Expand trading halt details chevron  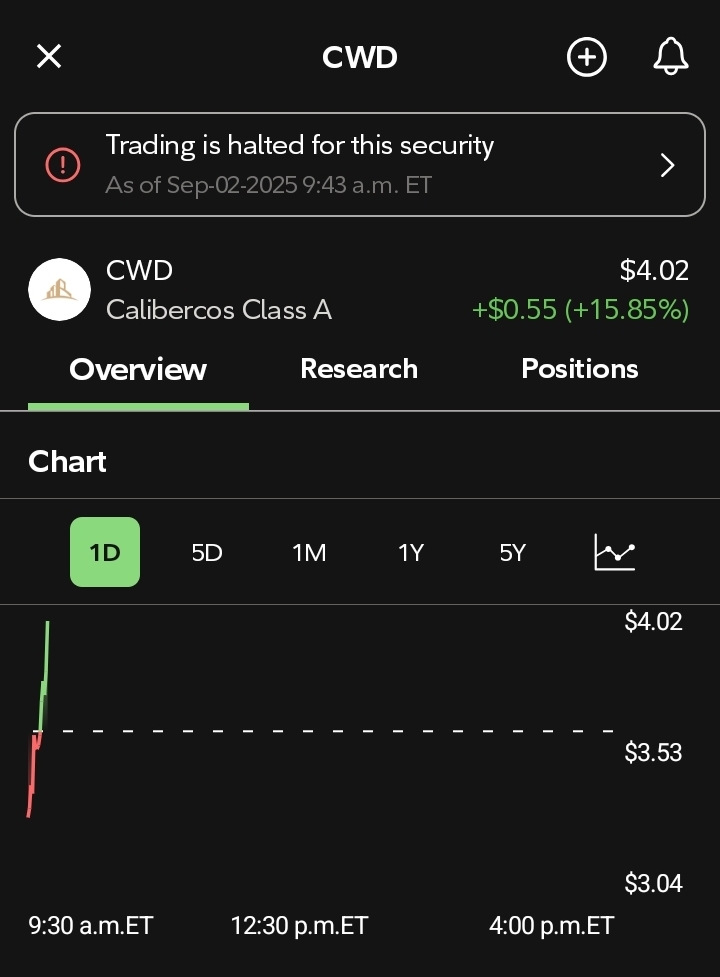point(667,165)
